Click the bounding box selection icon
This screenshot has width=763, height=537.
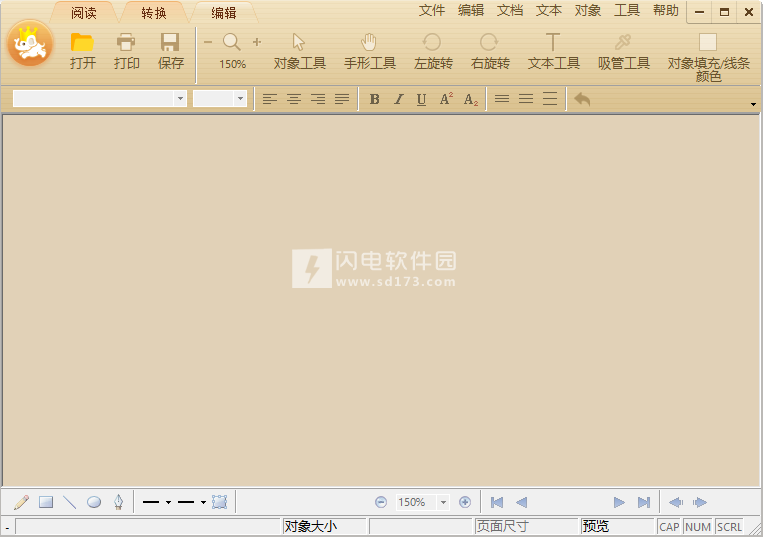219,502
